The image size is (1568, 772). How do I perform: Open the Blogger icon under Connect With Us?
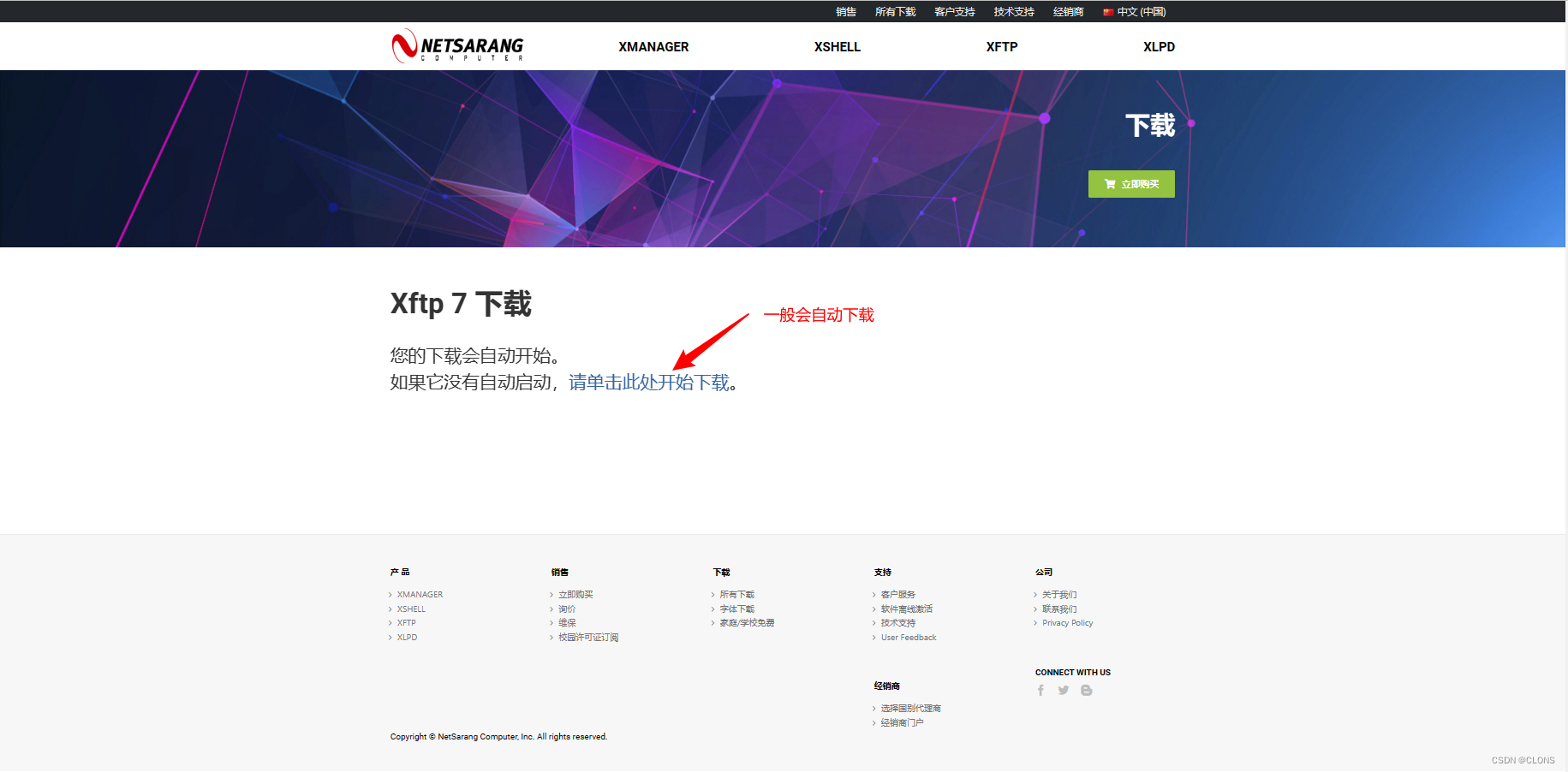click(1087, 691)
